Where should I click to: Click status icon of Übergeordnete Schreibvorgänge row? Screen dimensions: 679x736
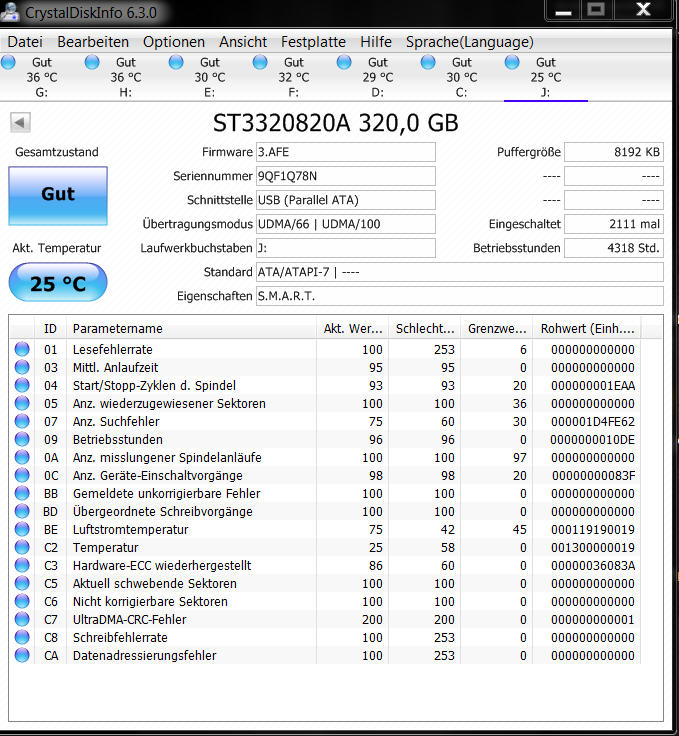coord(22,511)
